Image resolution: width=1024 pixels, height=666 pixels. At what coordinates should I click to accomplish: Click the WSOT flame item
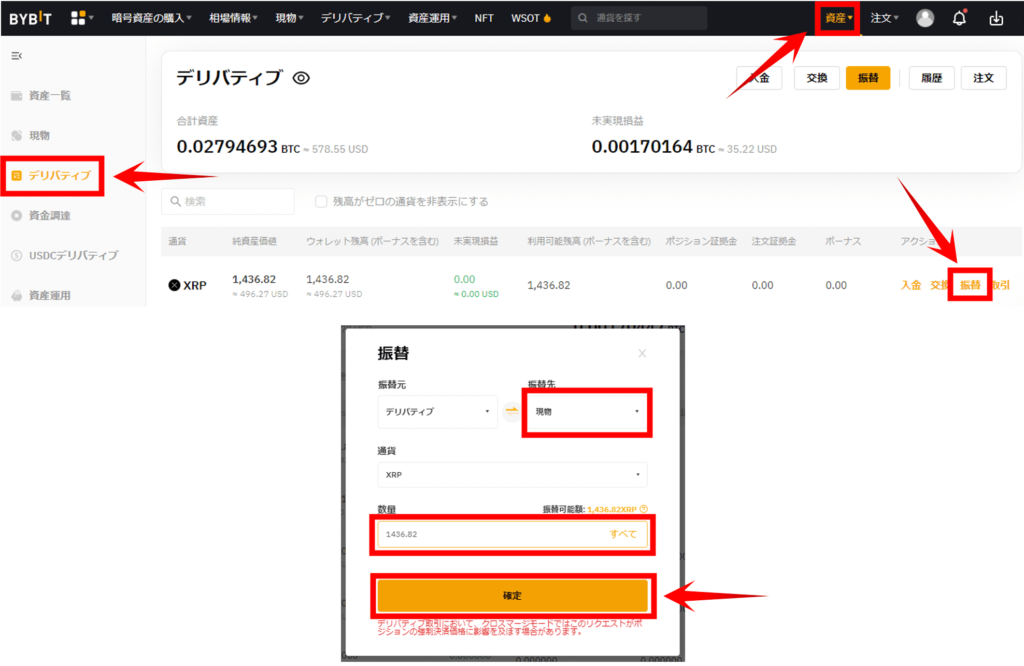tap(531, 18)
